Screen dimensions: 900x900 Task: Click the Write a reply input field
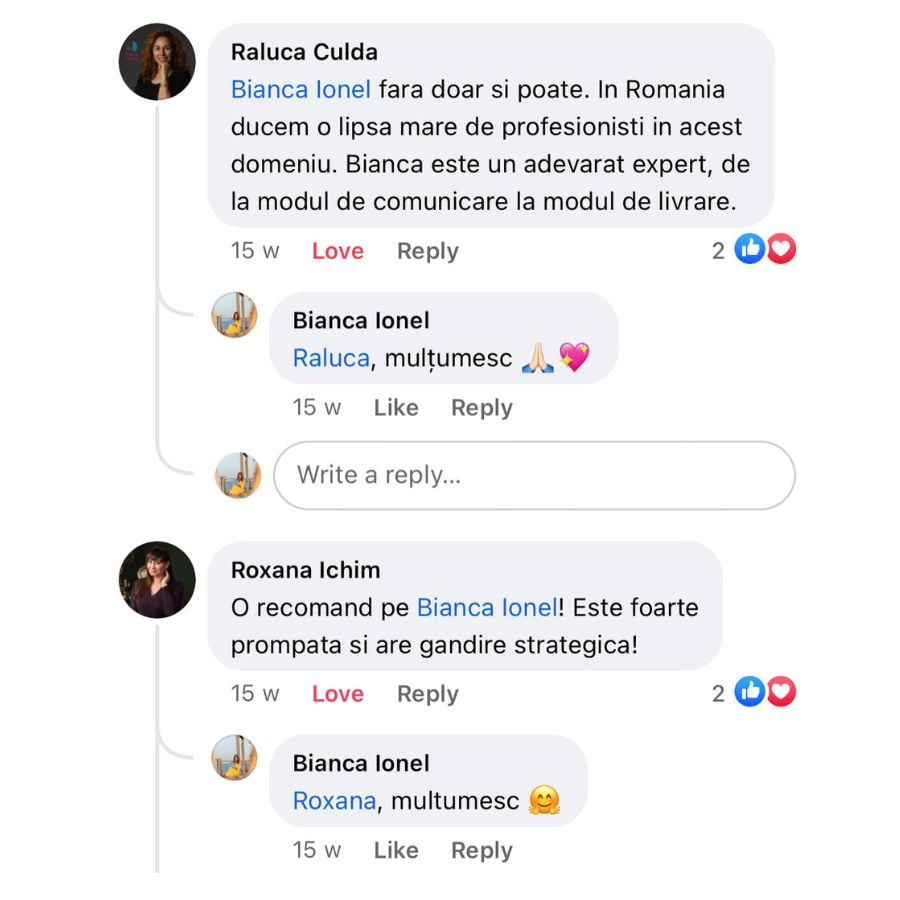tap(535, 475)
